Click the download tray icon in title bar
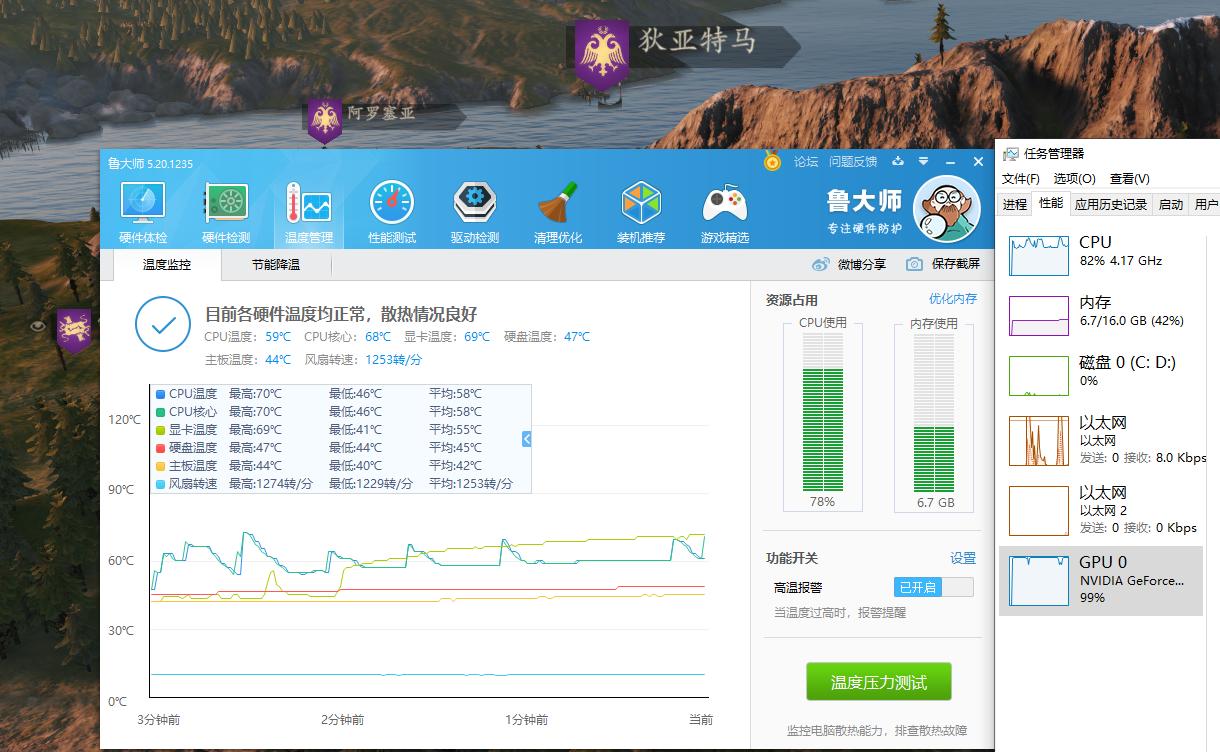The height and width of the screenshot is (752, 1220). point(898,161)
